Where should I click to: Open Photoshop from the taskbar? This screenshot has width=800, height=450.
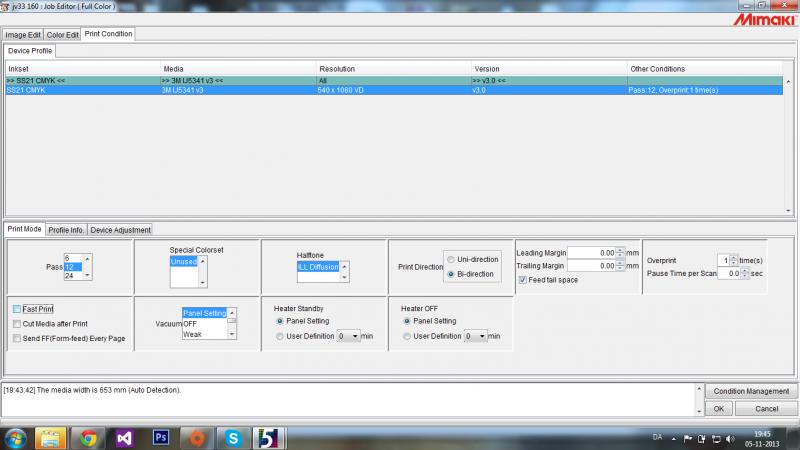point(161,438)
